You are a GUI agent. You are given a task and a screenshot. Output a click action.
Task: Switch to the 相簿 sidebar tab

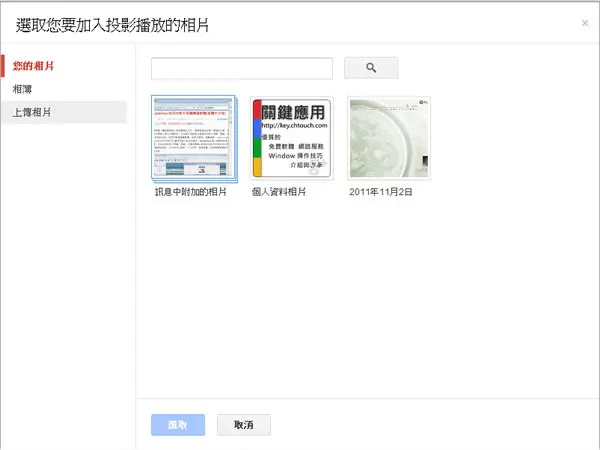pyautogui.click(x=22, y=89)
